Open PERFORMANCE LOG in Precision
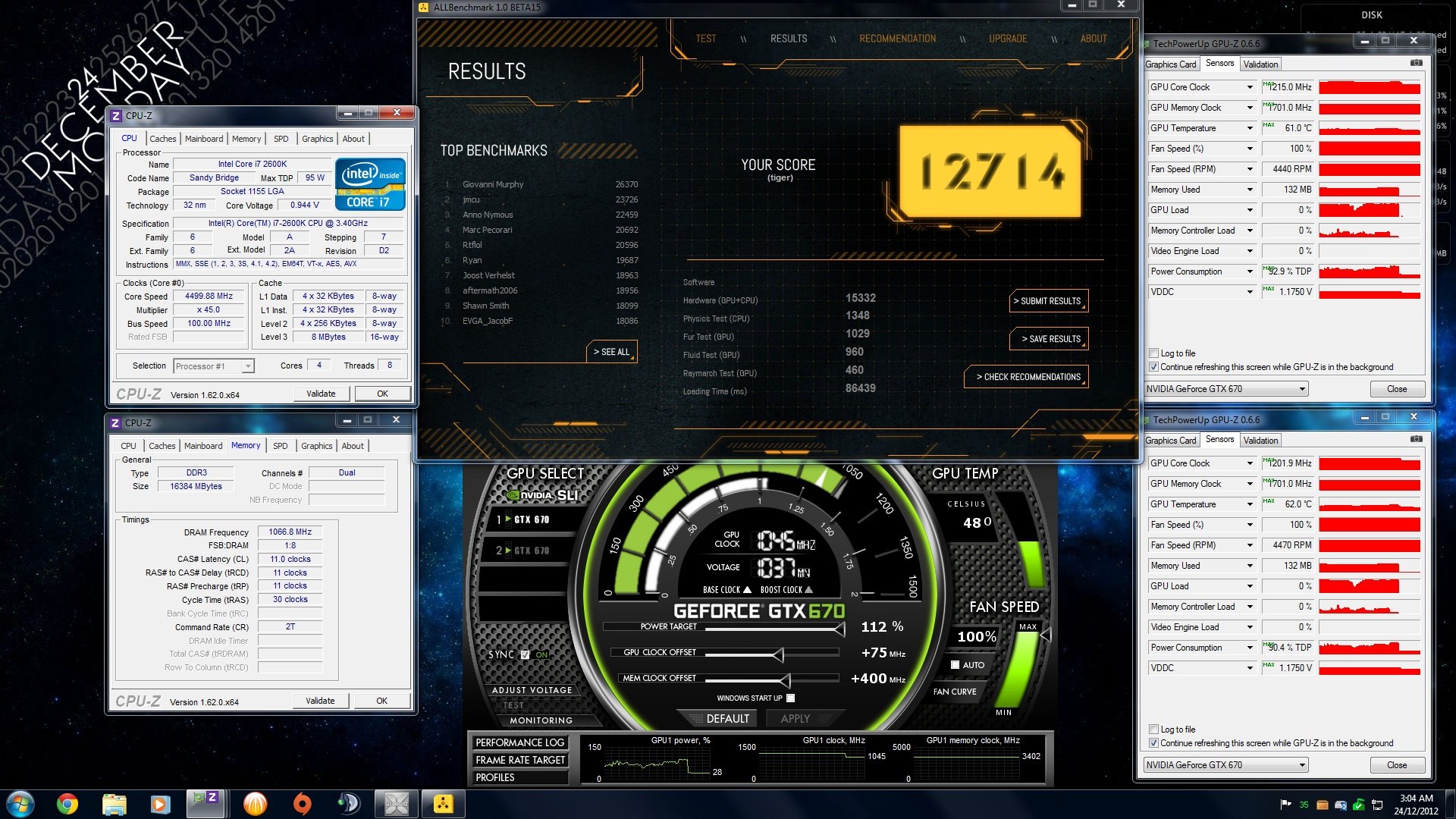The image size is (1456, 819). (519, 743)
